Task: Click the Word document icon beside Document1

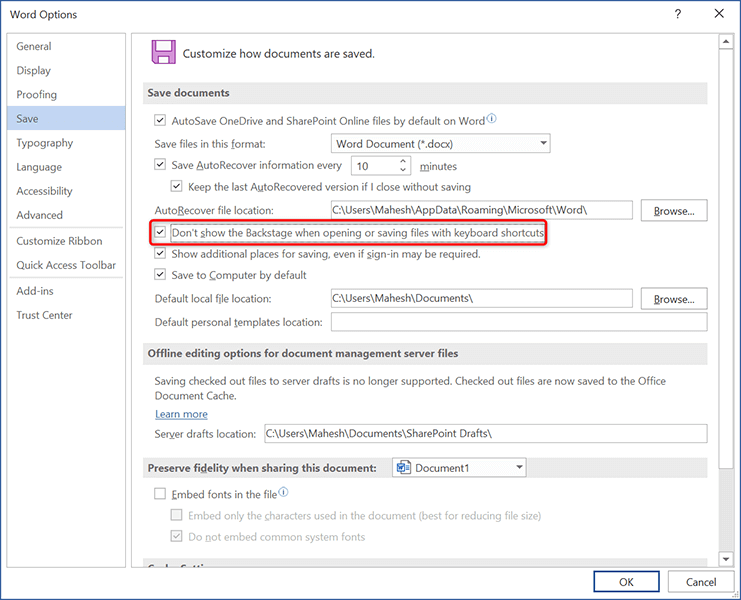Action: coord(403,468)
